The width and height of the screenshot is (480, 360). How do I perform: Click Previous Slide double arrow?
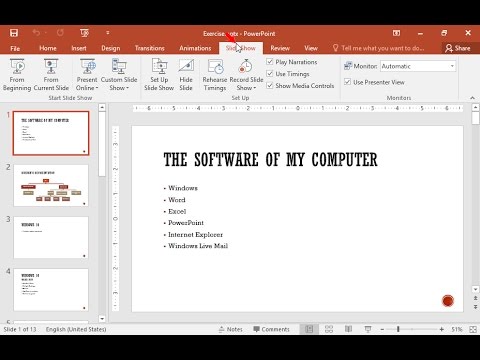click(x=476, y=298)
